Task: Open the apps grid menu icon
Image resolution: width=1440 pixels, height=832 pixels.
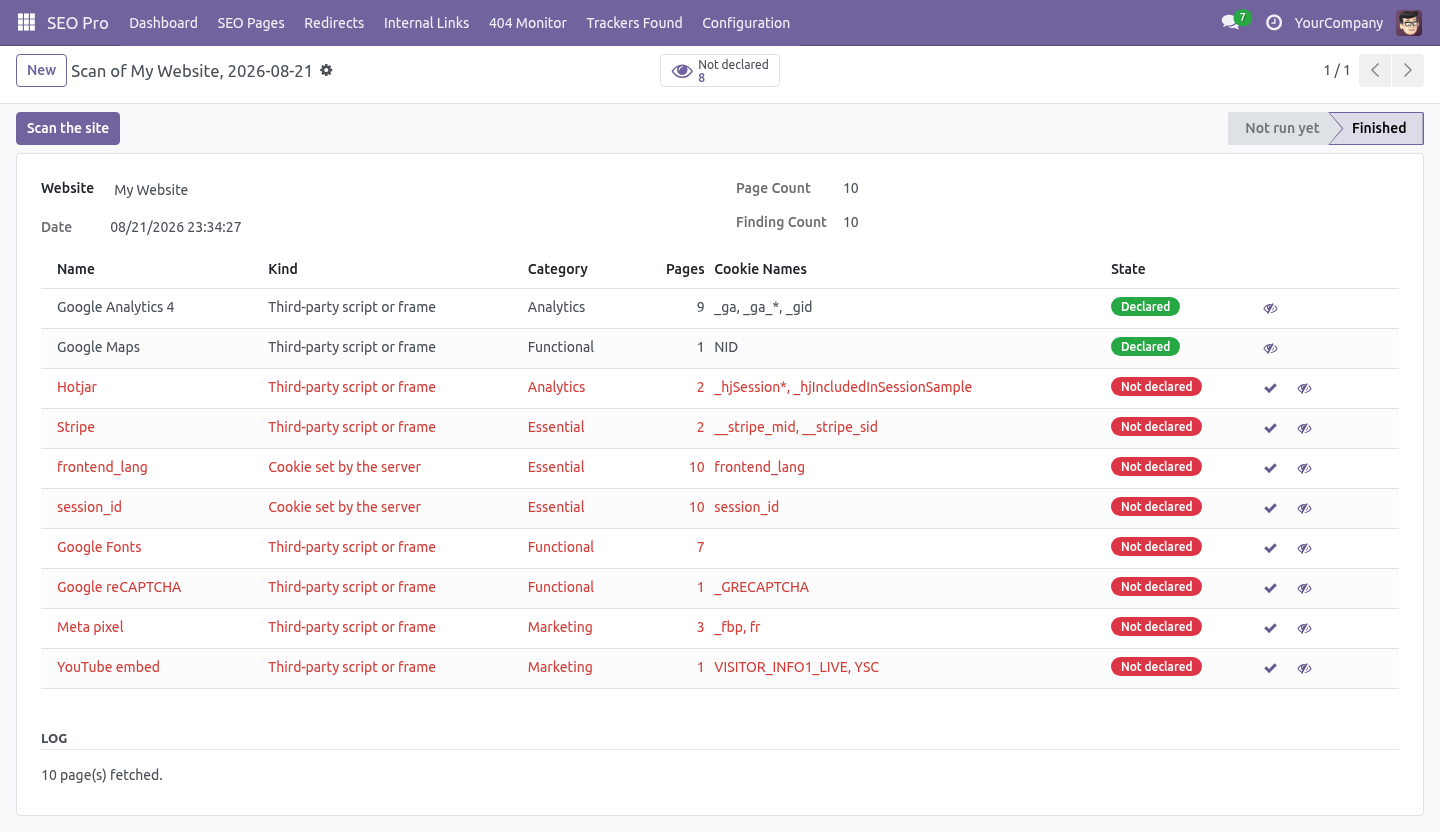Action: [x=27, y=22]
